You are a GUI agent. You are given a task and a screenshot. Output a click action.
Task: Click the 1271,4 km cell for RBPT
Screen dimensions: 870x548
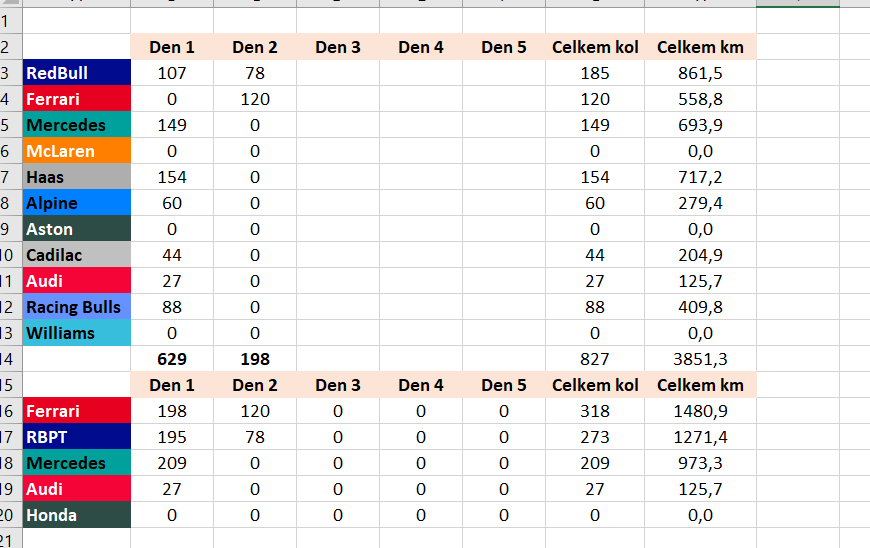pos(700,437)
